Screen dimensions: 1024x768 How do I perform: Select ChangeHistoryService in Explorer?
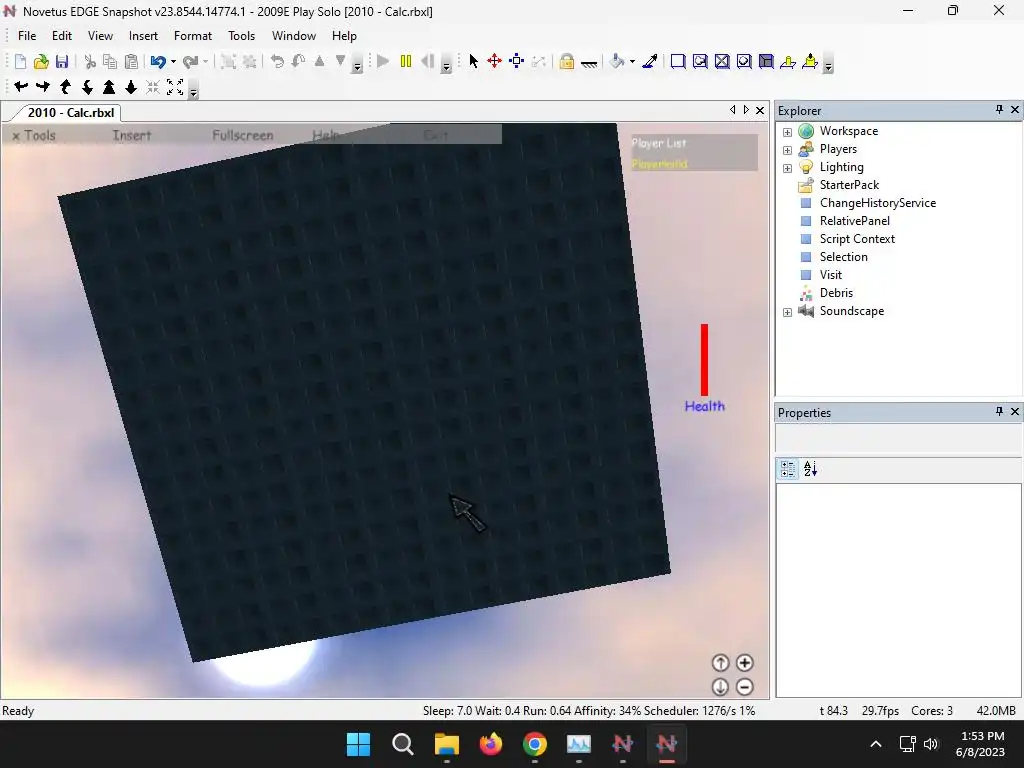click(878, 203)
